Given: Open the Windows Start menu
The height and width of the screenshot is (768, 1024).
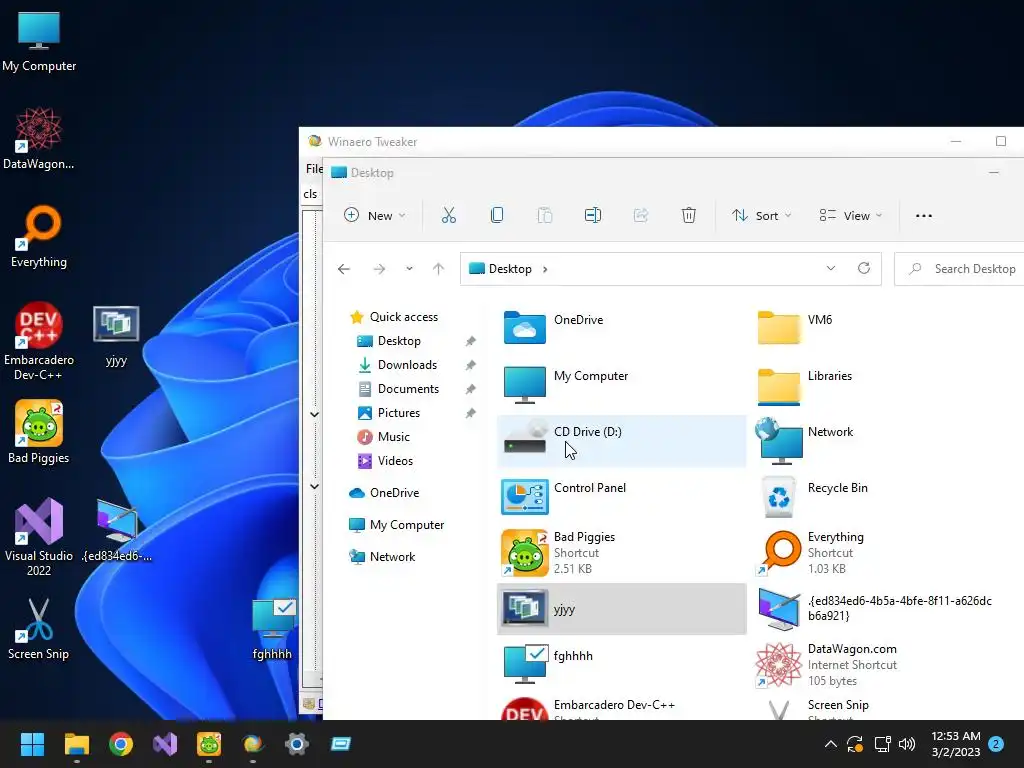Looking at the screenshot, I should pyautogui.click(x=32, y=744).
